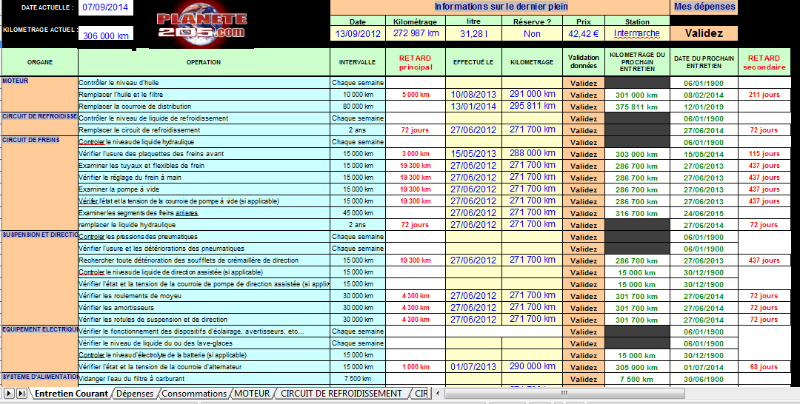
Task: Click the date actuelle field 07/09/2014
Action: [105, 6]
